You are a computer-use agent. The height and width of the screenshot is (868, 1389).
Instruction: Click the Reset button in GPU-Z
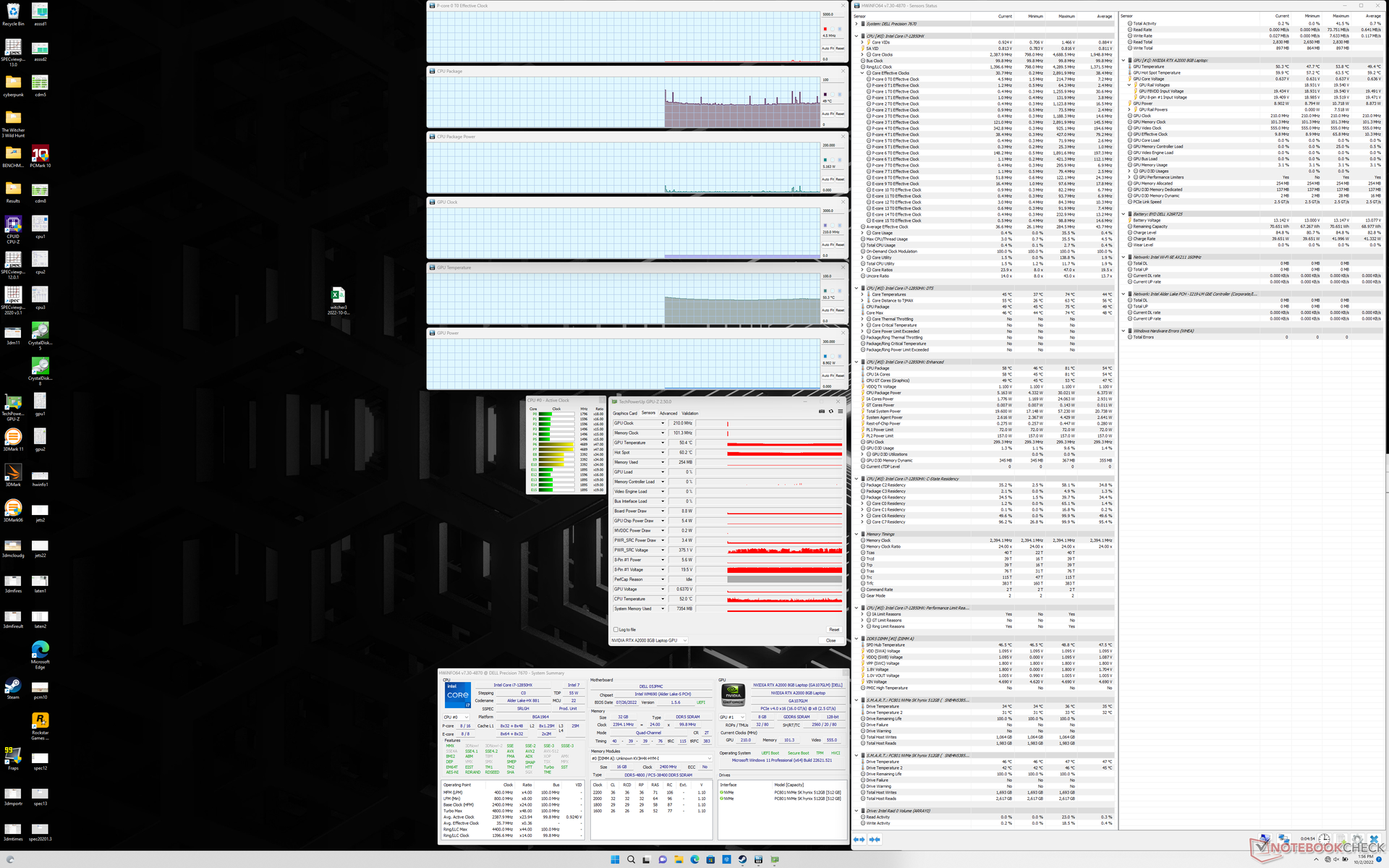click(x=833, y=629)
